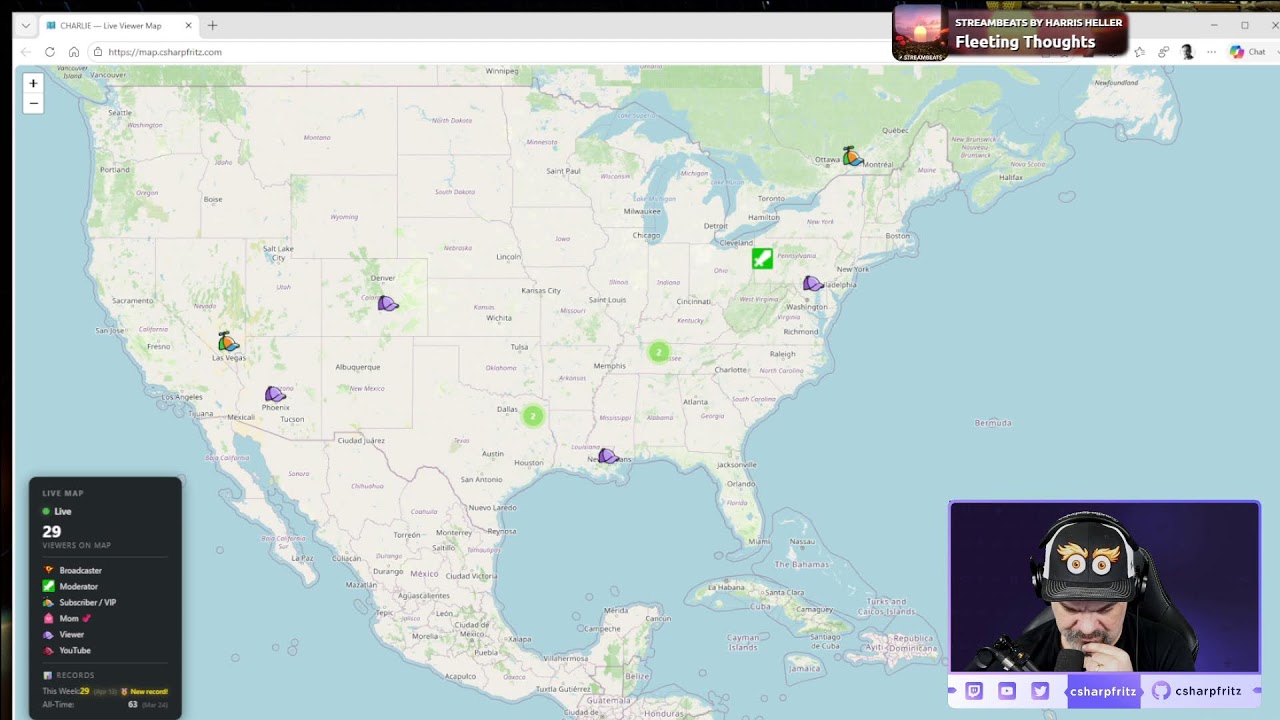
Task: Click the csharpfritz GitHub handle text
Action: (1208, 691)
